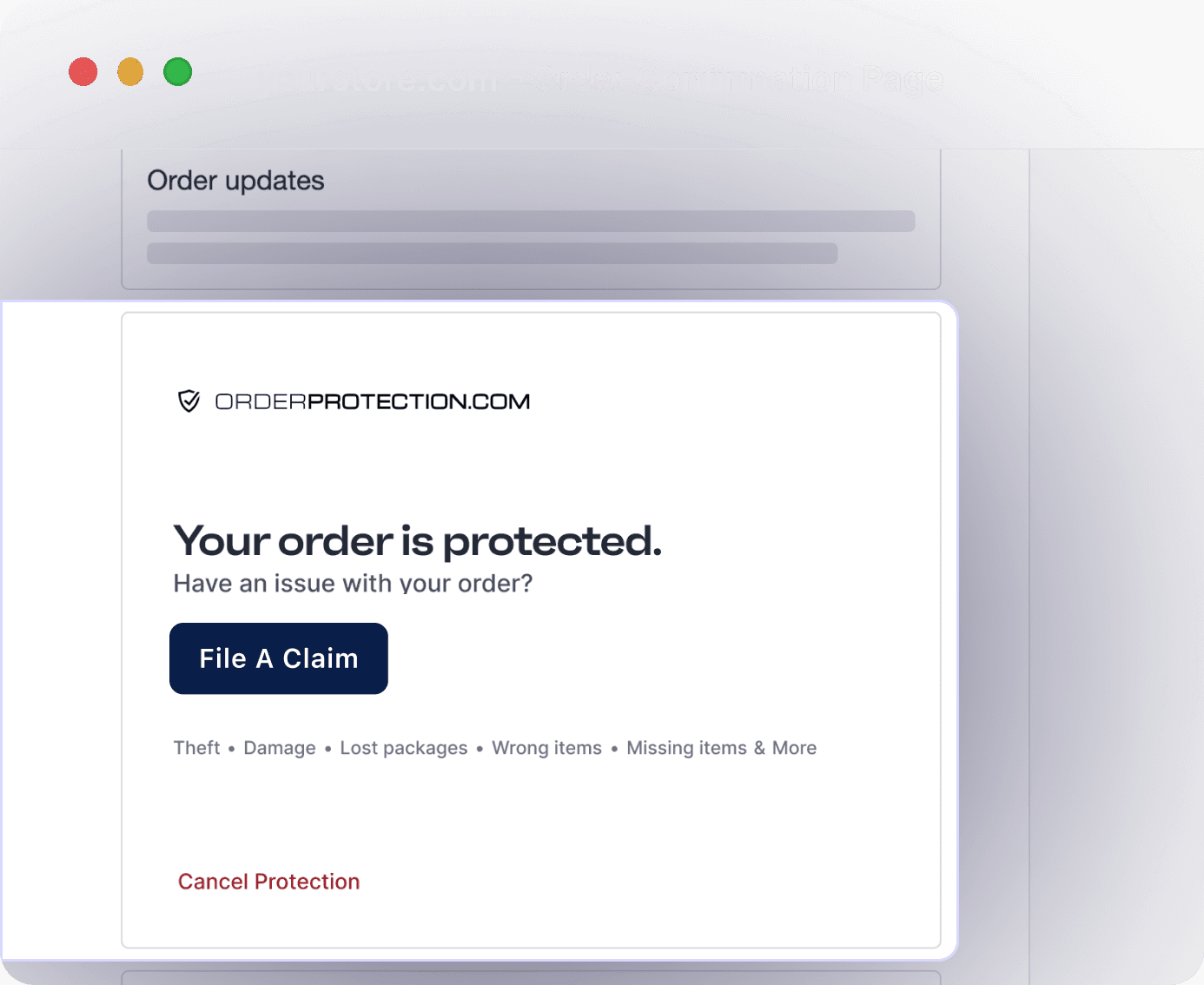Choose the Theft claim category
The image size is (1204, 985).
point(196,748)
